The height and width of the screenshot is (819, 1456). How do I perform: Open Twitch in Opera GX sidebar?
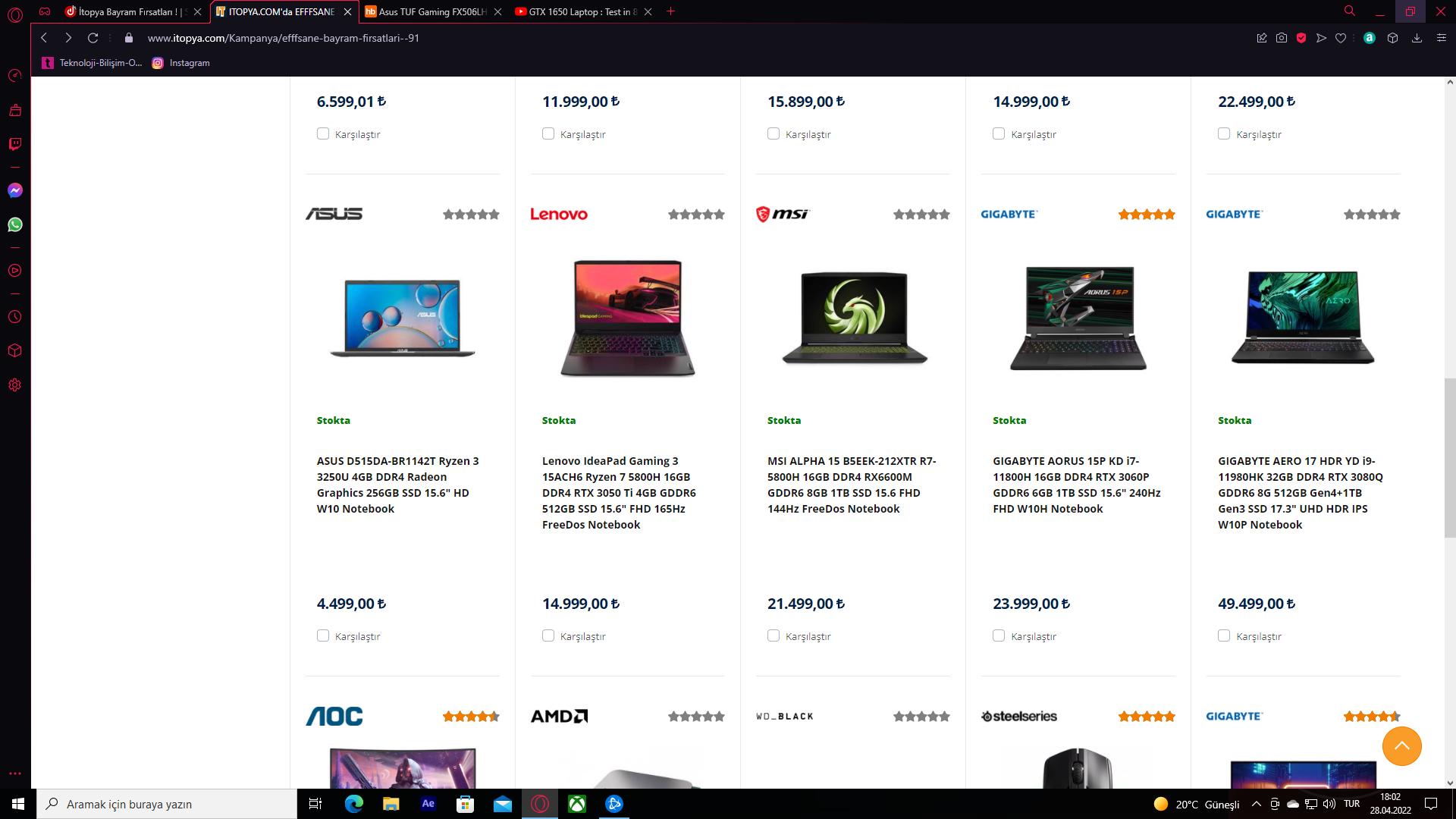(15, 144)
